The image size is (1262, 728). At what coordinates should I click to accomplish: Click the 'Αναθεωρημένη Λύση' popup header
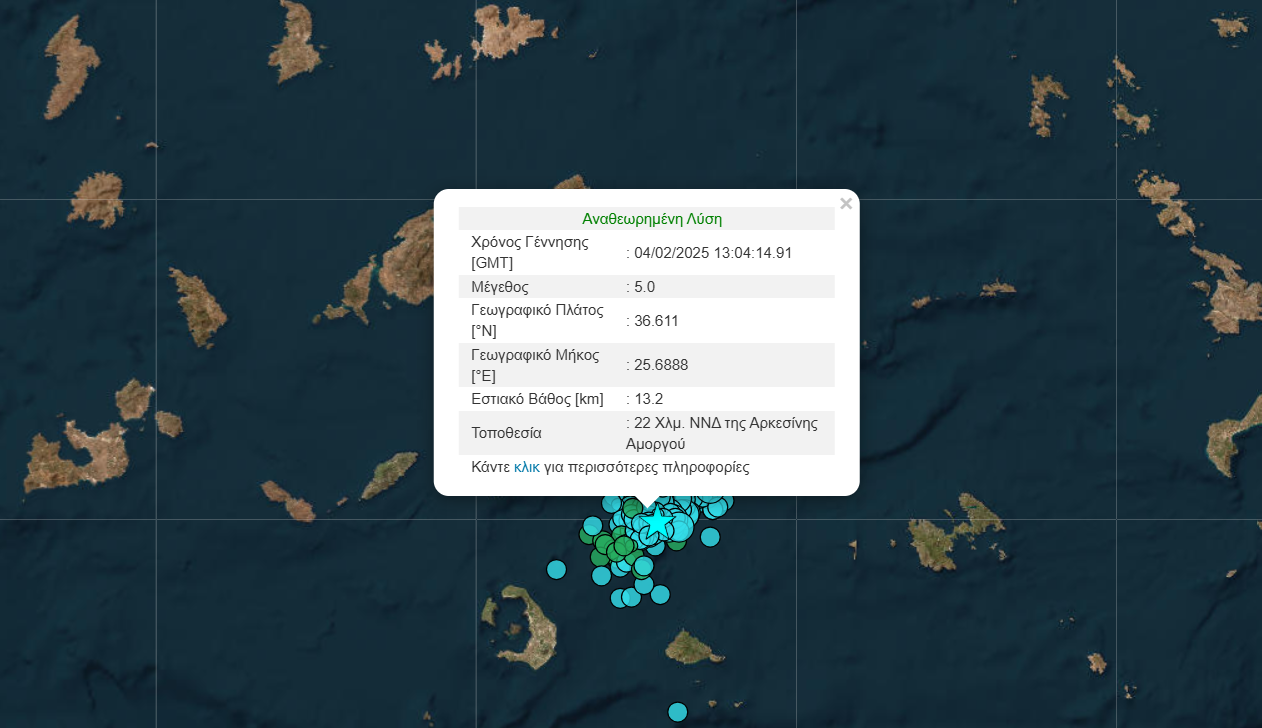pos(651,219)
